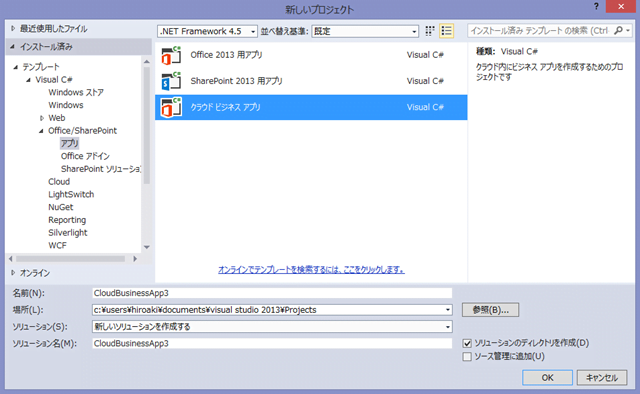The height and width of the screenshot is (394, 640).
Task: Click the Cloud Business App template icon
Action: click(x=171, y=107)
